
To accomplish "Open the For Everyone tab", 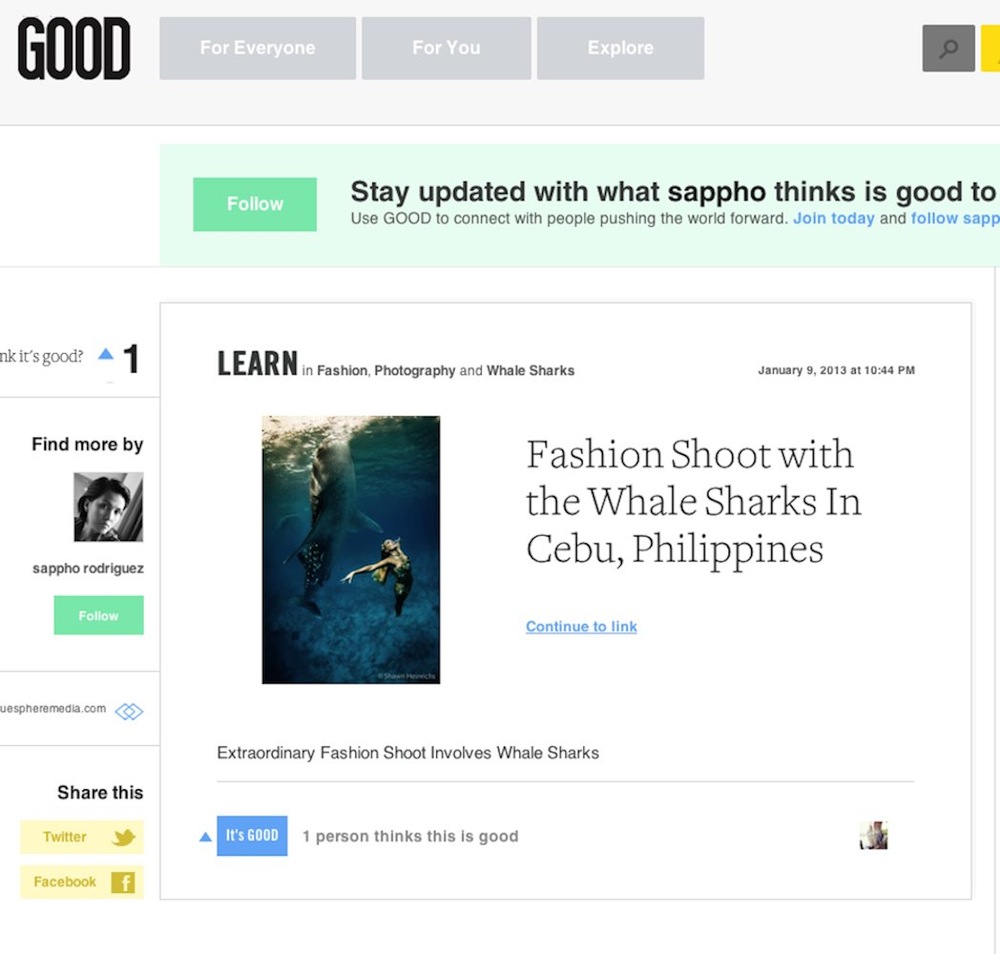I will (x=257, y=48).
